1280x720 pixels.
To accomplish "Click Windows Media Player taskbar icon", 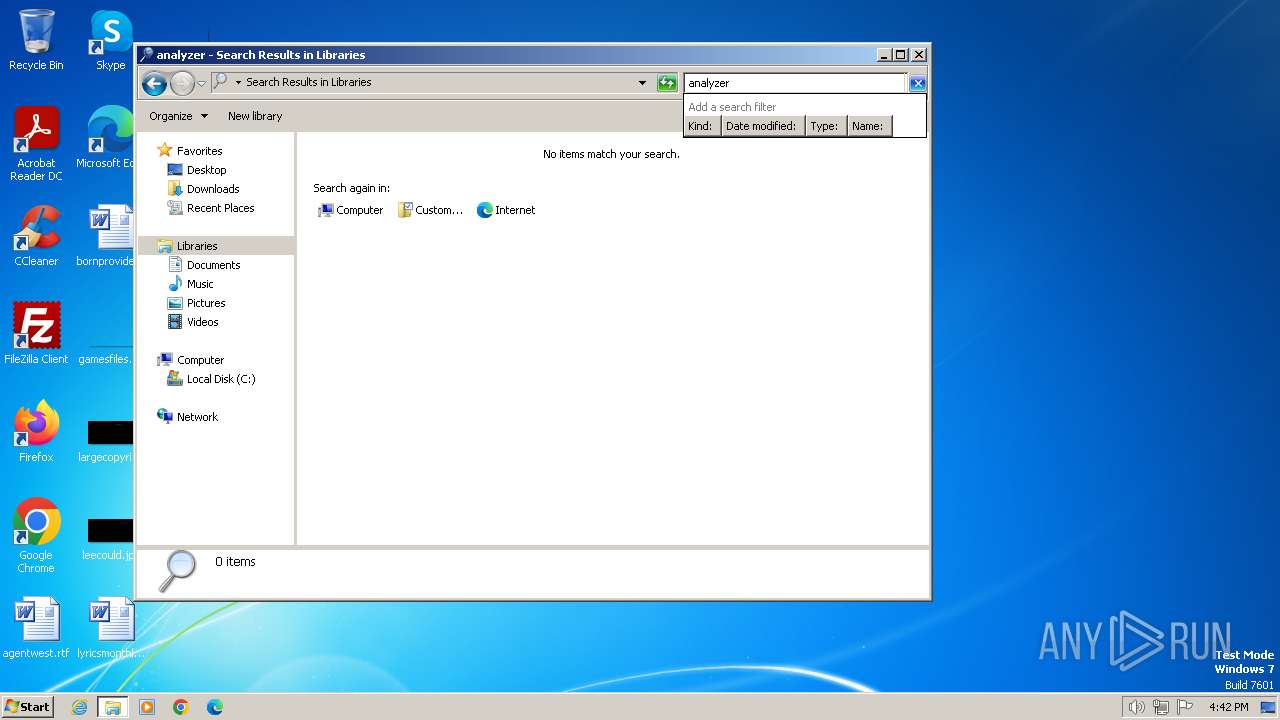I will point(147,707).
